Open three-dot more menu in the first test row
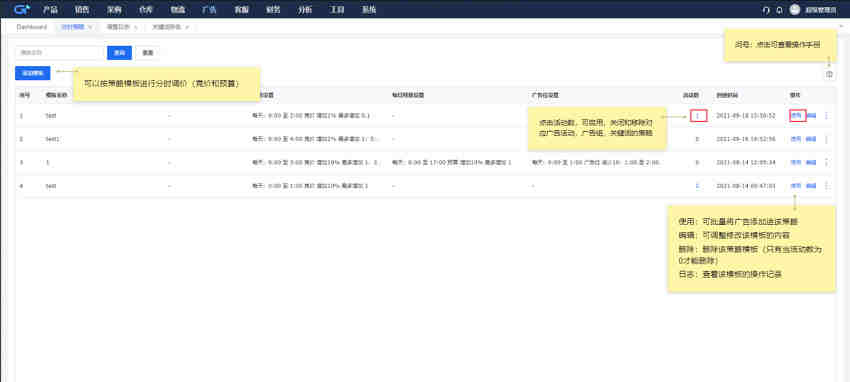The image size is (850, 382). coord(826,115)
